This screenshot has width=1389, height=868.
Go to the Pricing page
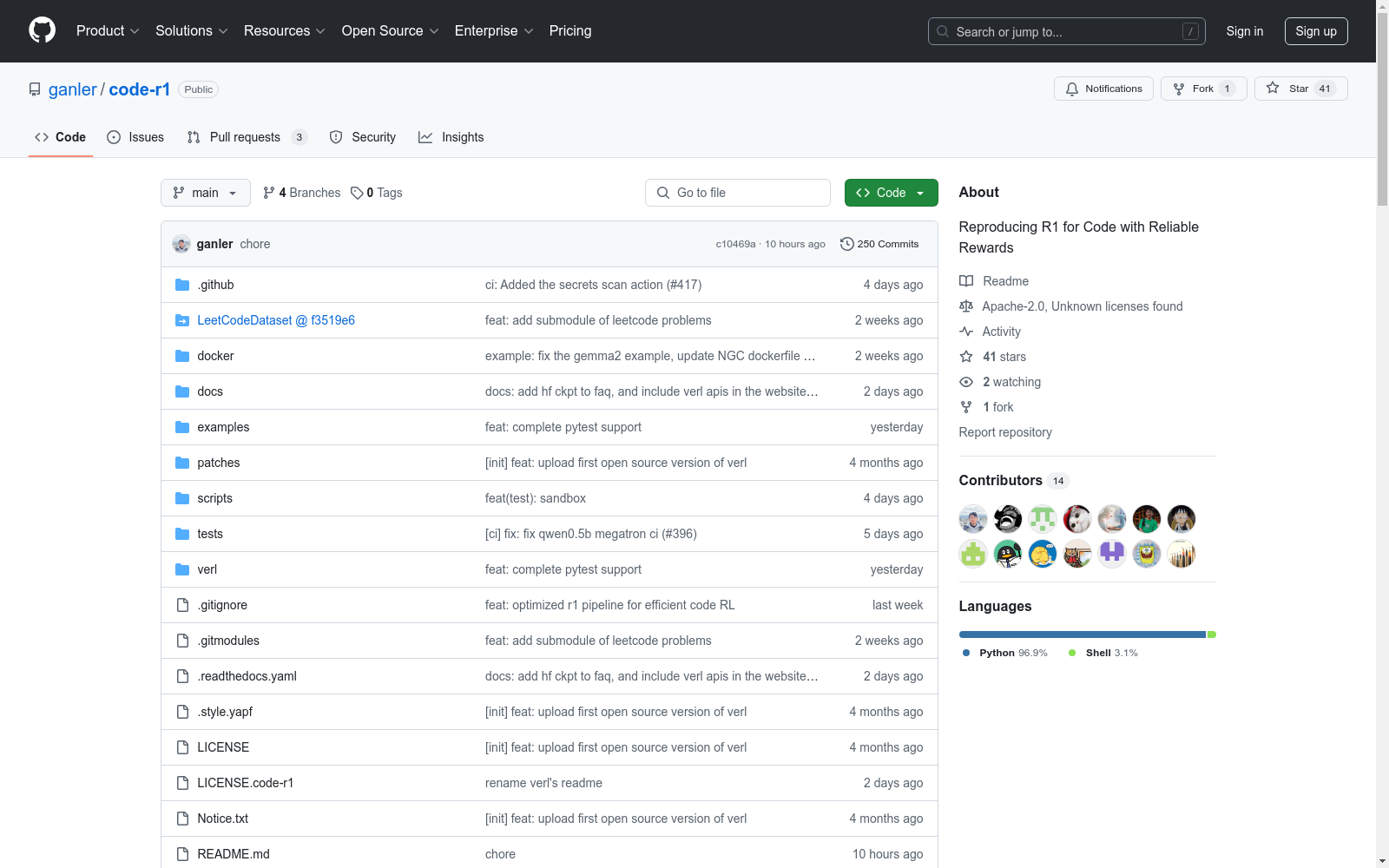point(570,31)
